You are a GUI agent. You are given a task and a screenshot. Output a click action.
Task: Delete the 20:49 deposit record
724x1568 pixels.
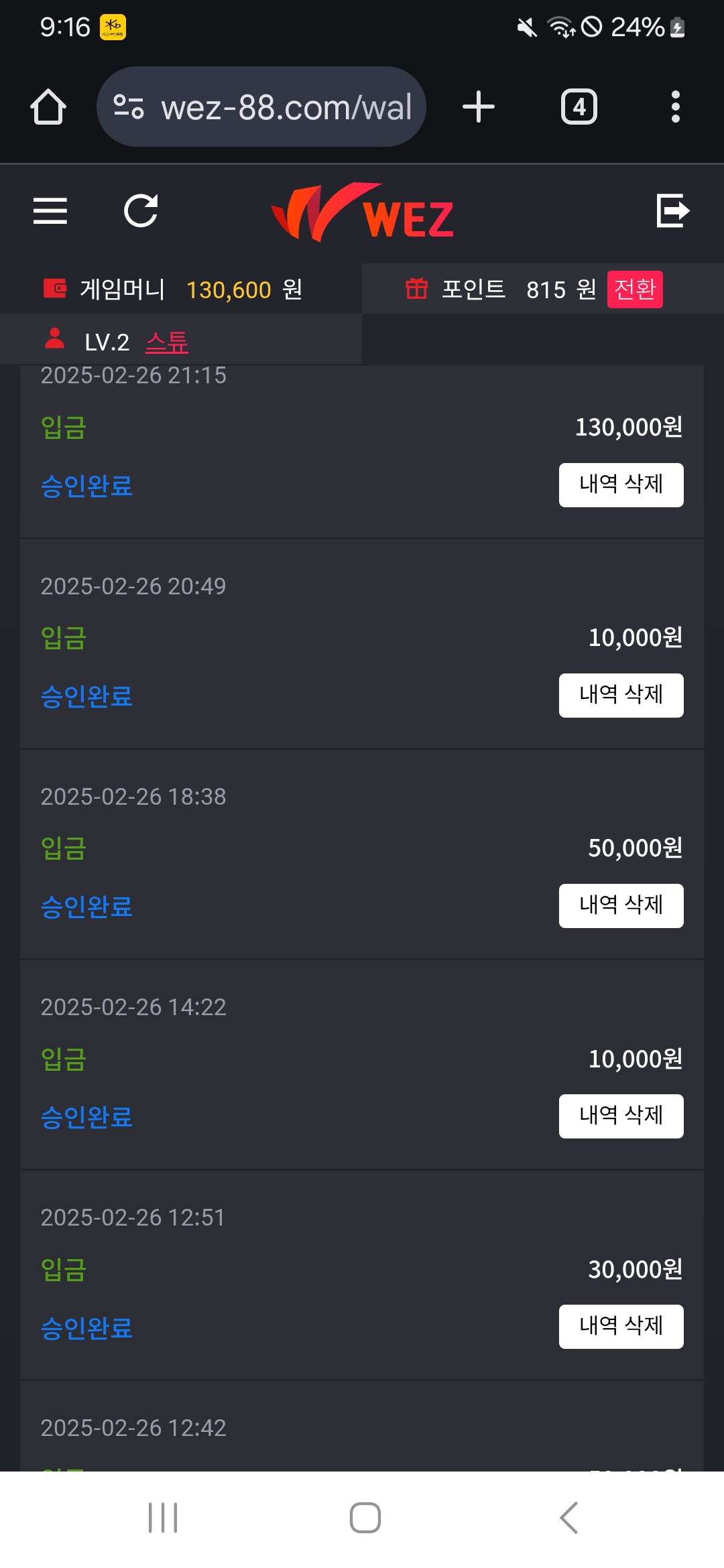click(621, 695)
